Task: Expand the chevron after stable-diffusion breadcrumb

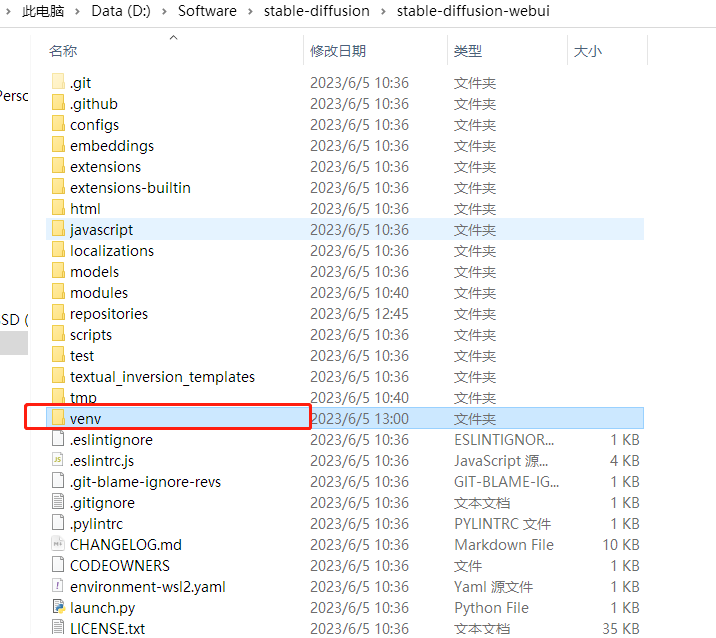Action: 383,11
